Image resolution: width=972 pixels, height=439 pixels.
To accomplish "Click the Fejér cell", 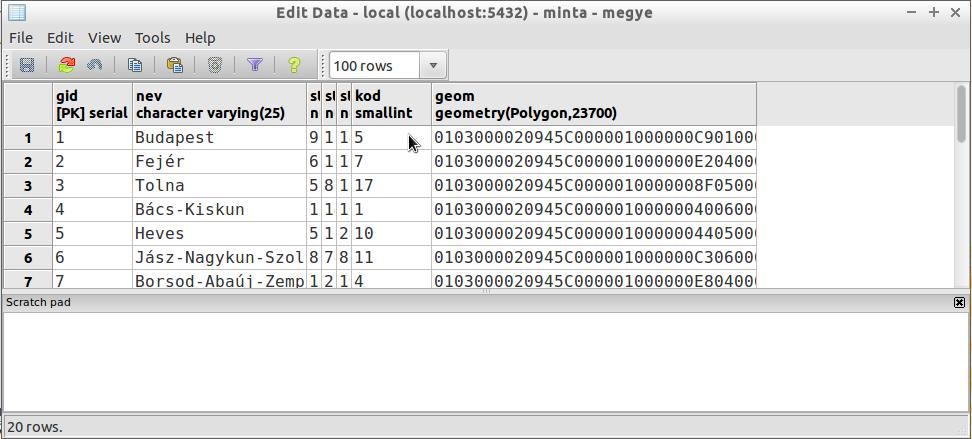I will click(219, 162).
